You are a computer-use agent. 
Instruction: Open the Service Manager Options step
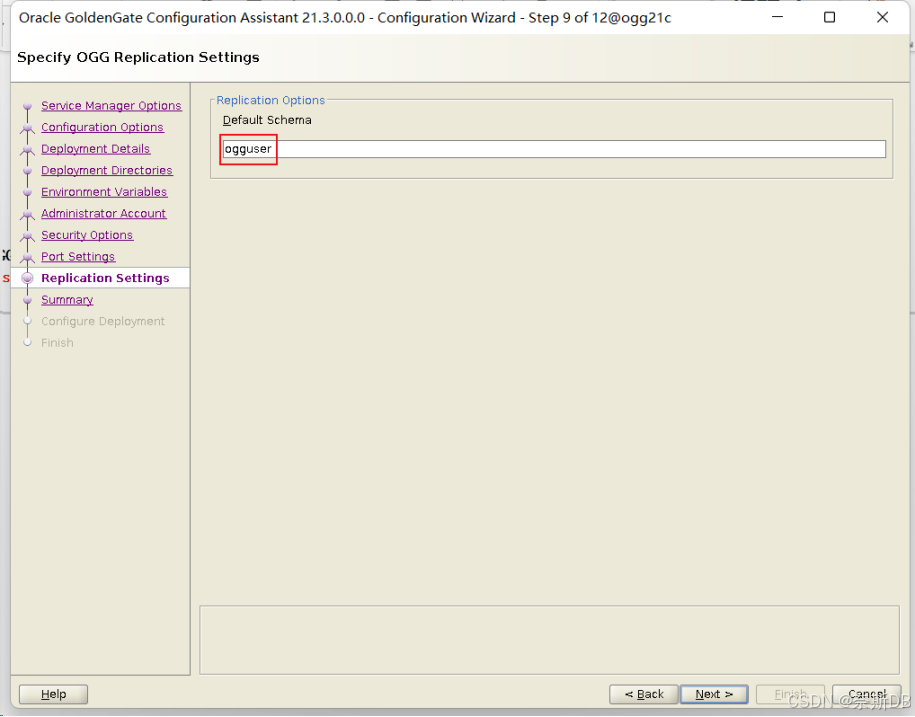(111, 106)
